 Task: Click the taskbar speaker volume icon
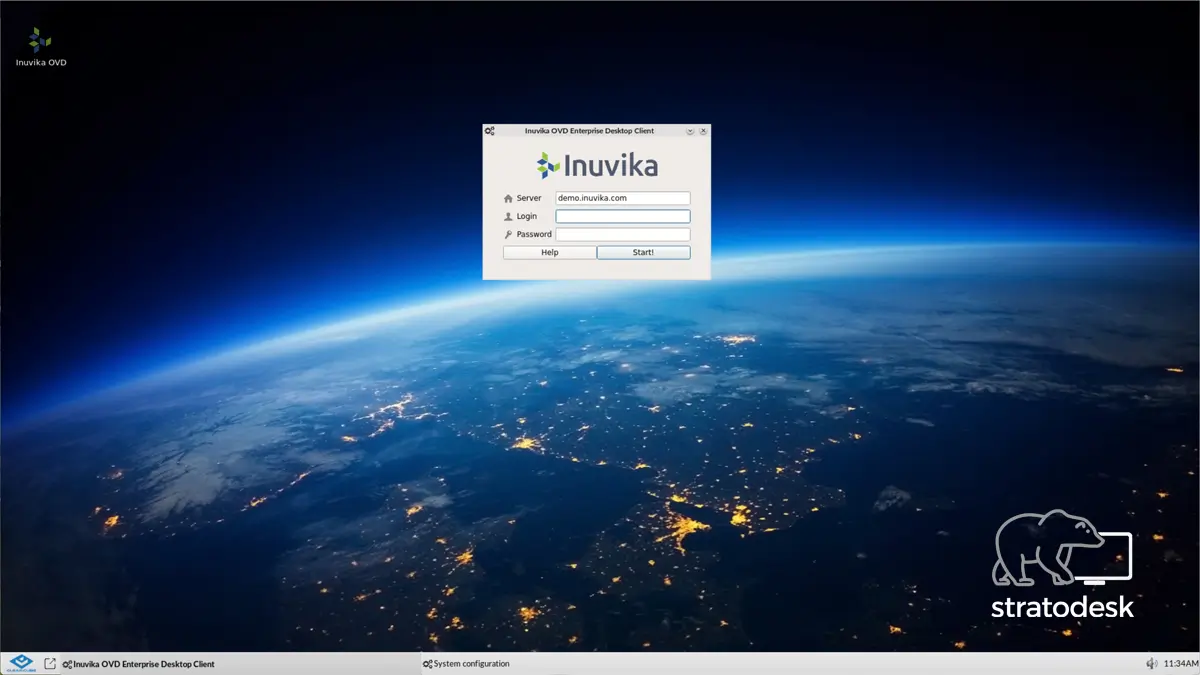[1152, 663]
